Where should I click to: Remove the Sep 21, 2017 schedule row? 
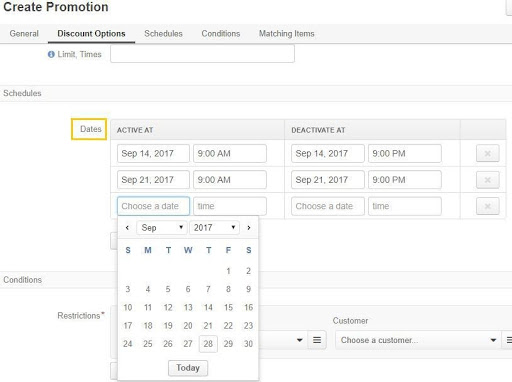(487, 180)
